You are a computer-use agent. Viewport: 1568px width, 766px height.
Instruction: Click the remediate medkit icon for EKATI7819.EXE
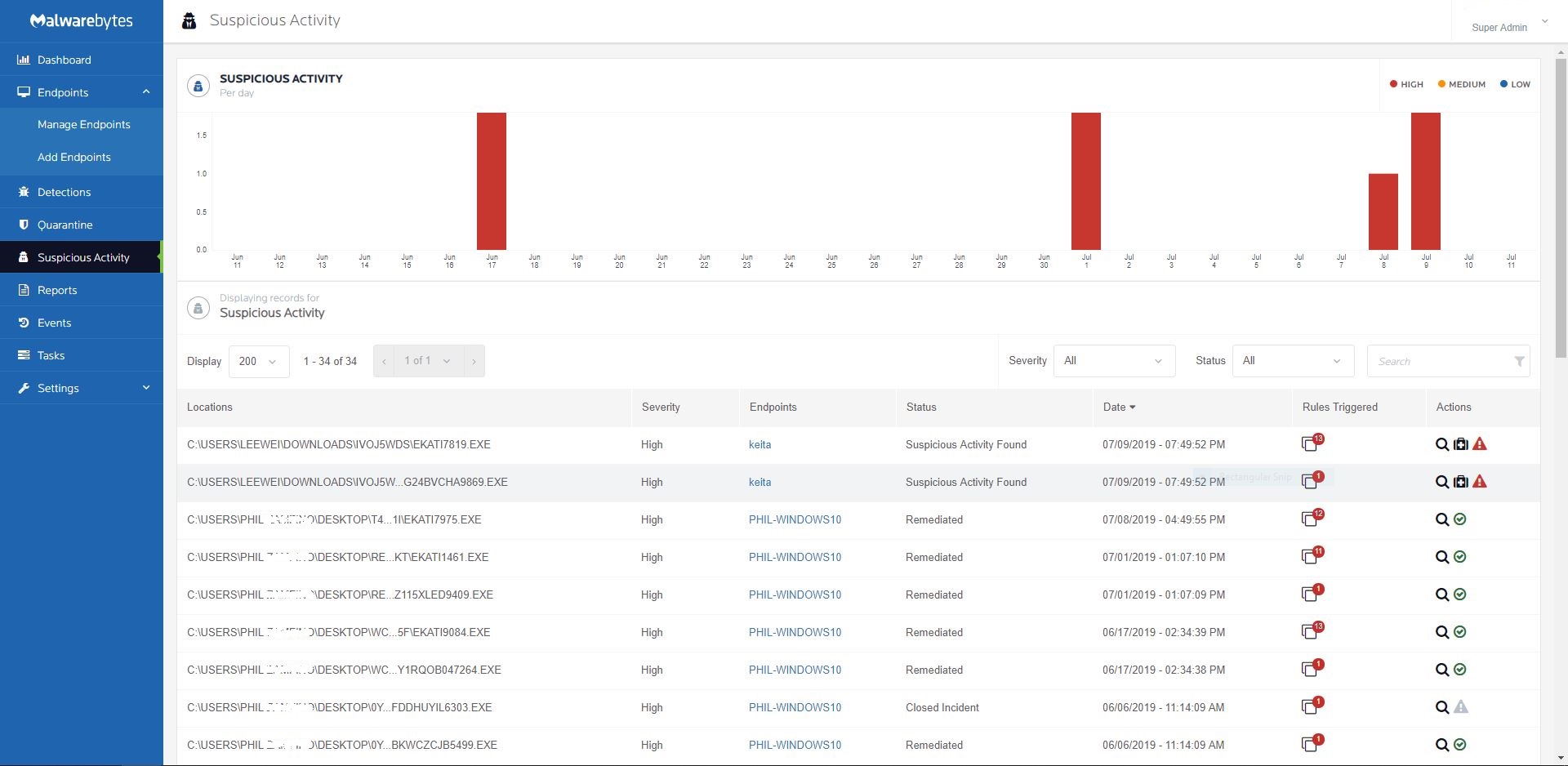pyautogui.click(x=1461, y=445)
